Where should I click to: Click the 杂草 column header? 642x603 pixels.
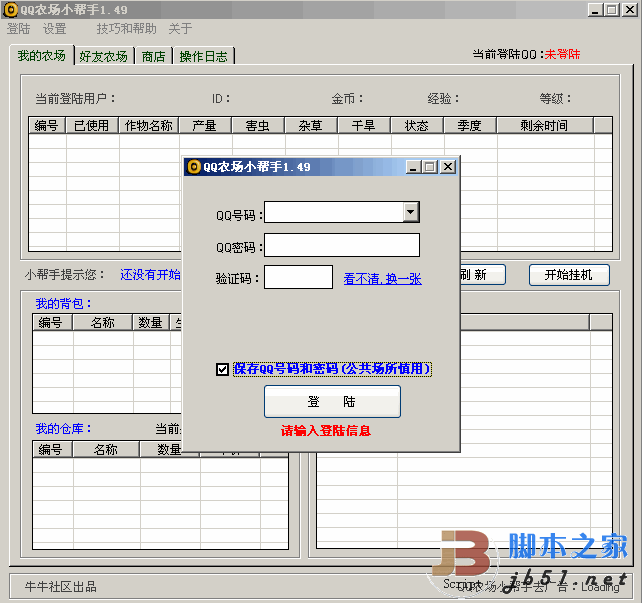pyautogui.click(x=311, y=125)
